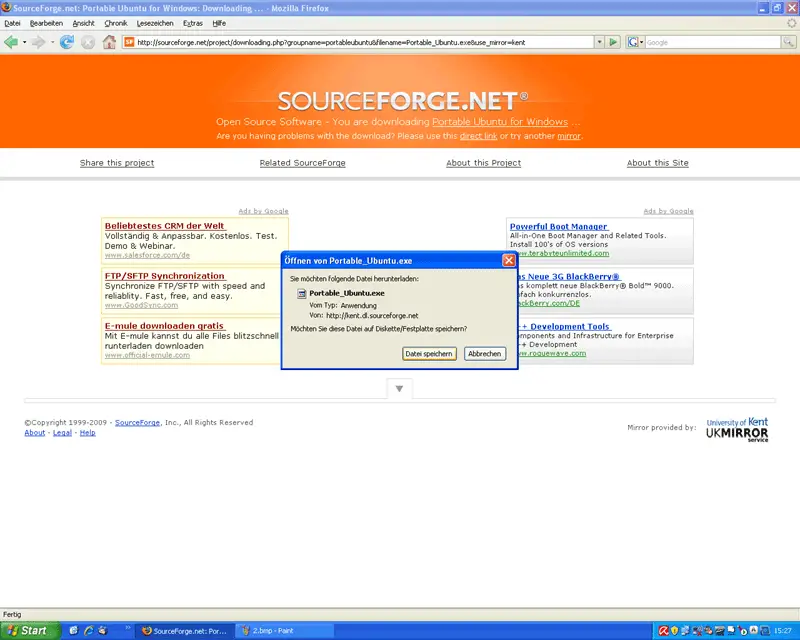
Task: Click the taskbar clock showing 15:27
Action: [x=783, y=631]
